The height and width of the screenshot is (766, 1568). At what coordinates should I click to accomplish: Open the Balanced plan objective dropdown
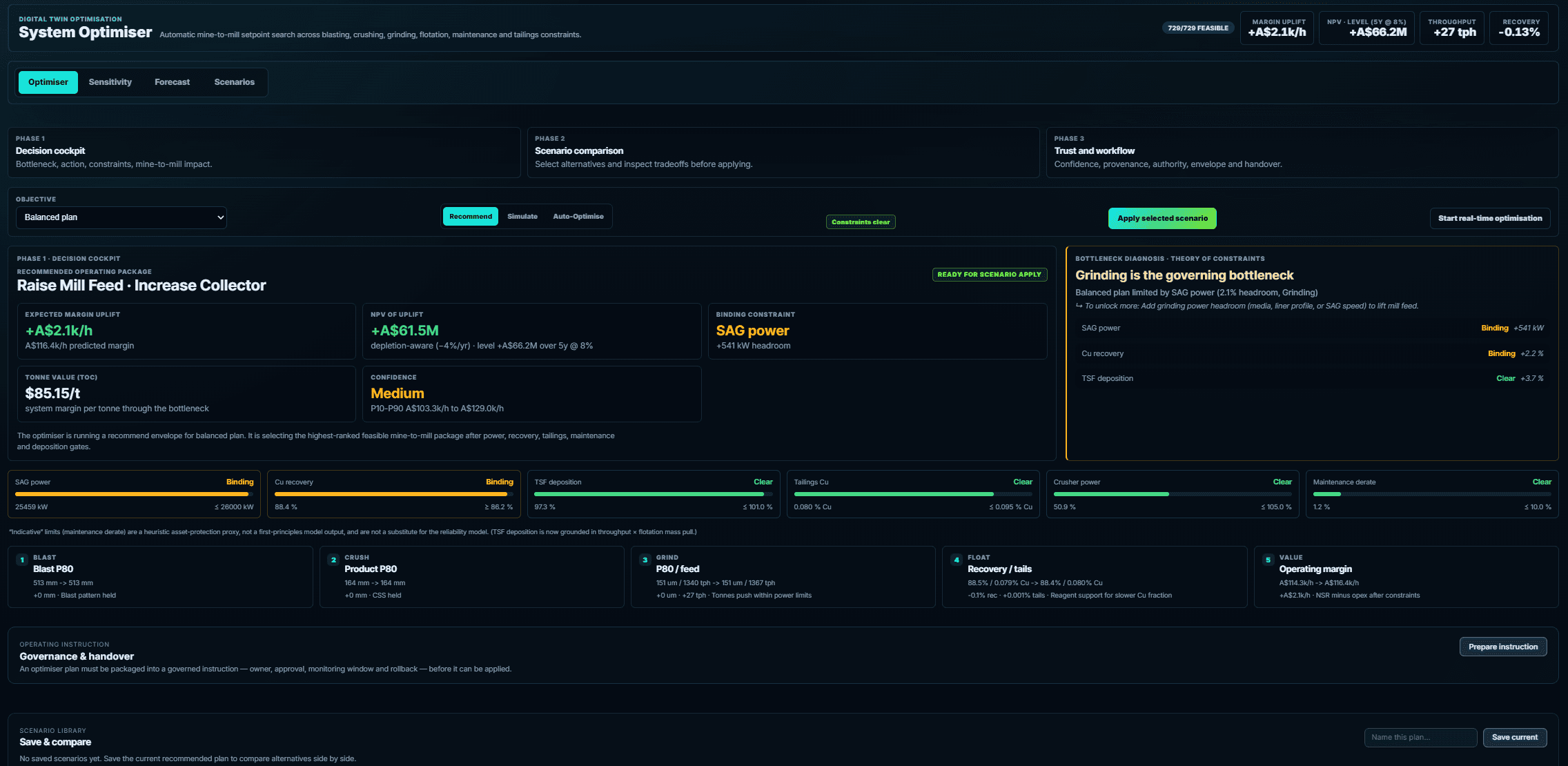(121, 217)
